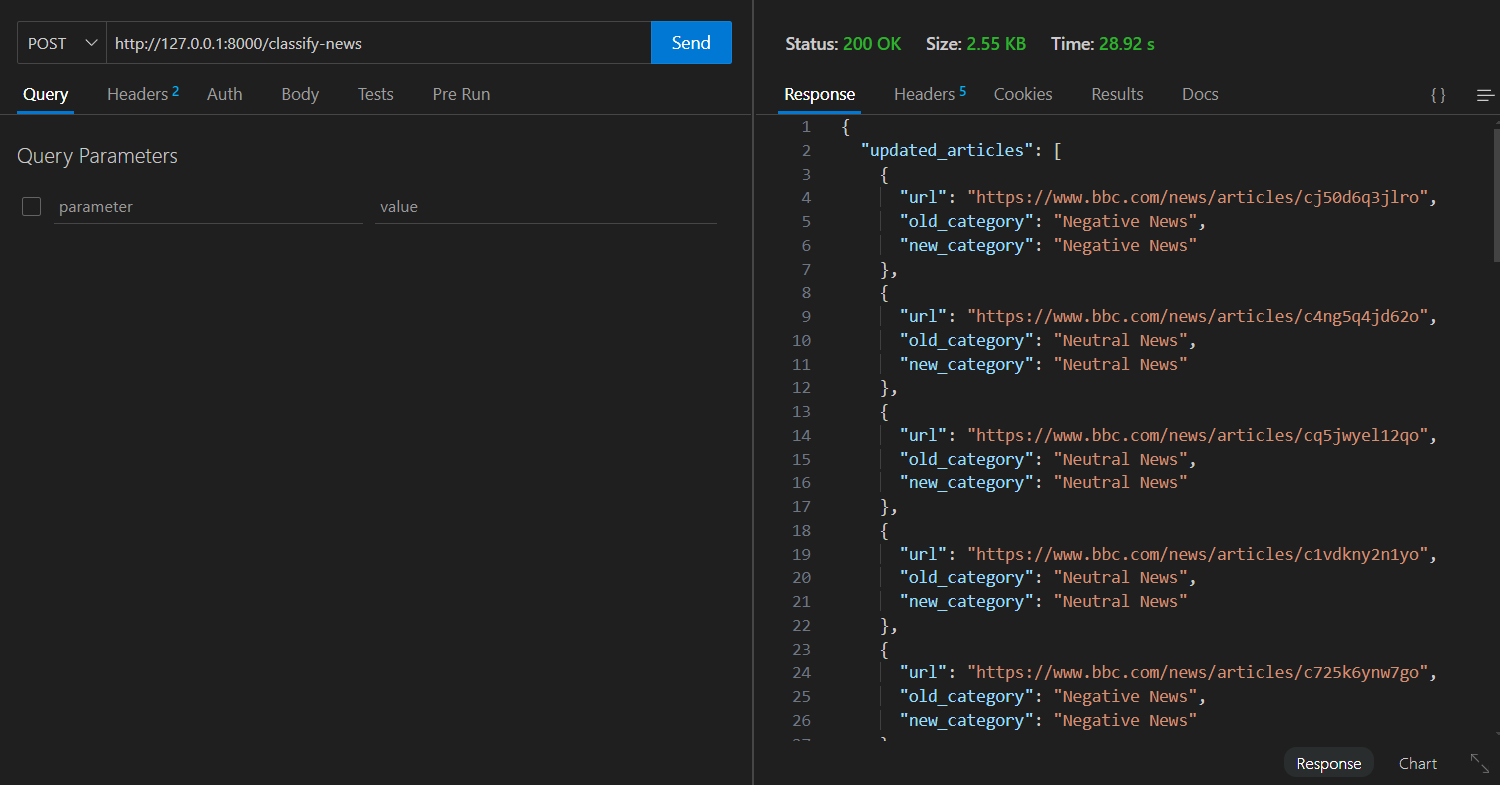Click the Status 200 OK text
1500x785 pixels.
pos(843,44)
